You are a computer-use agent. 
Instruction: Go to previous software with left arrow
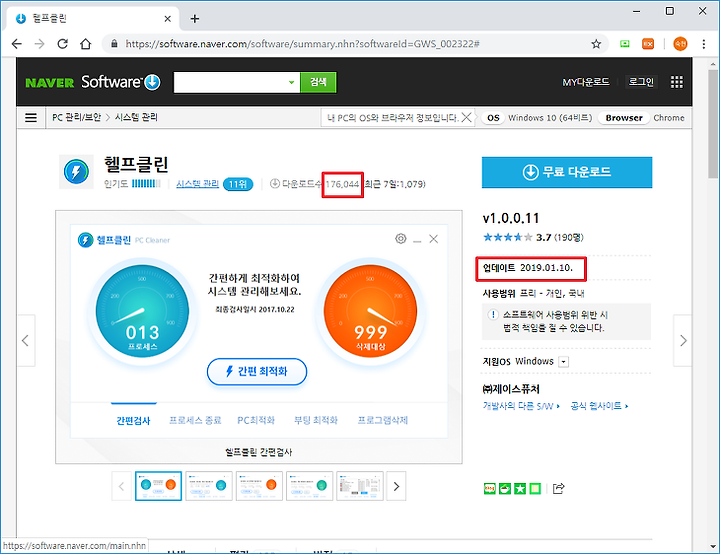click(x=26, y=340)
